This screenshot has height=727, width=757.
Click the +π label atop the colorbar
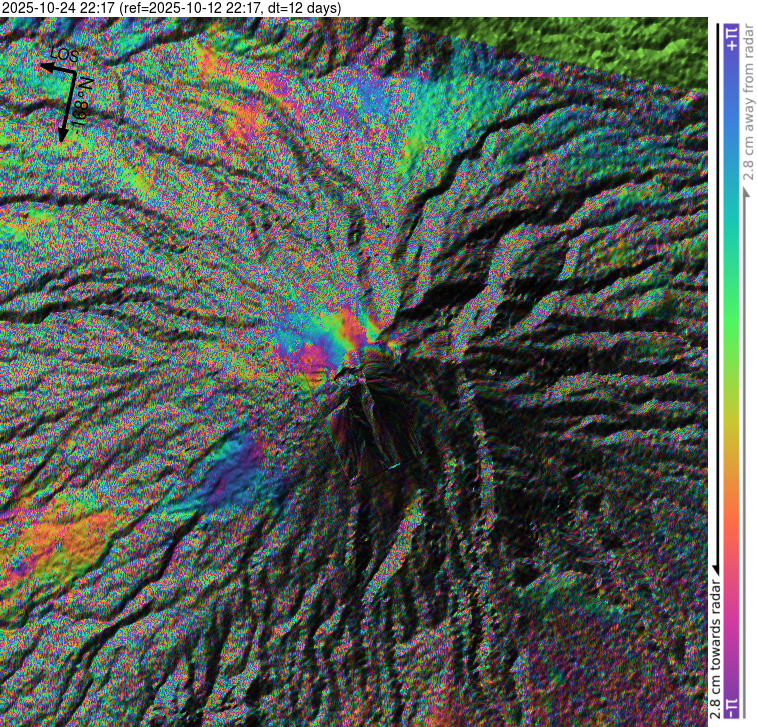[731, 33]
